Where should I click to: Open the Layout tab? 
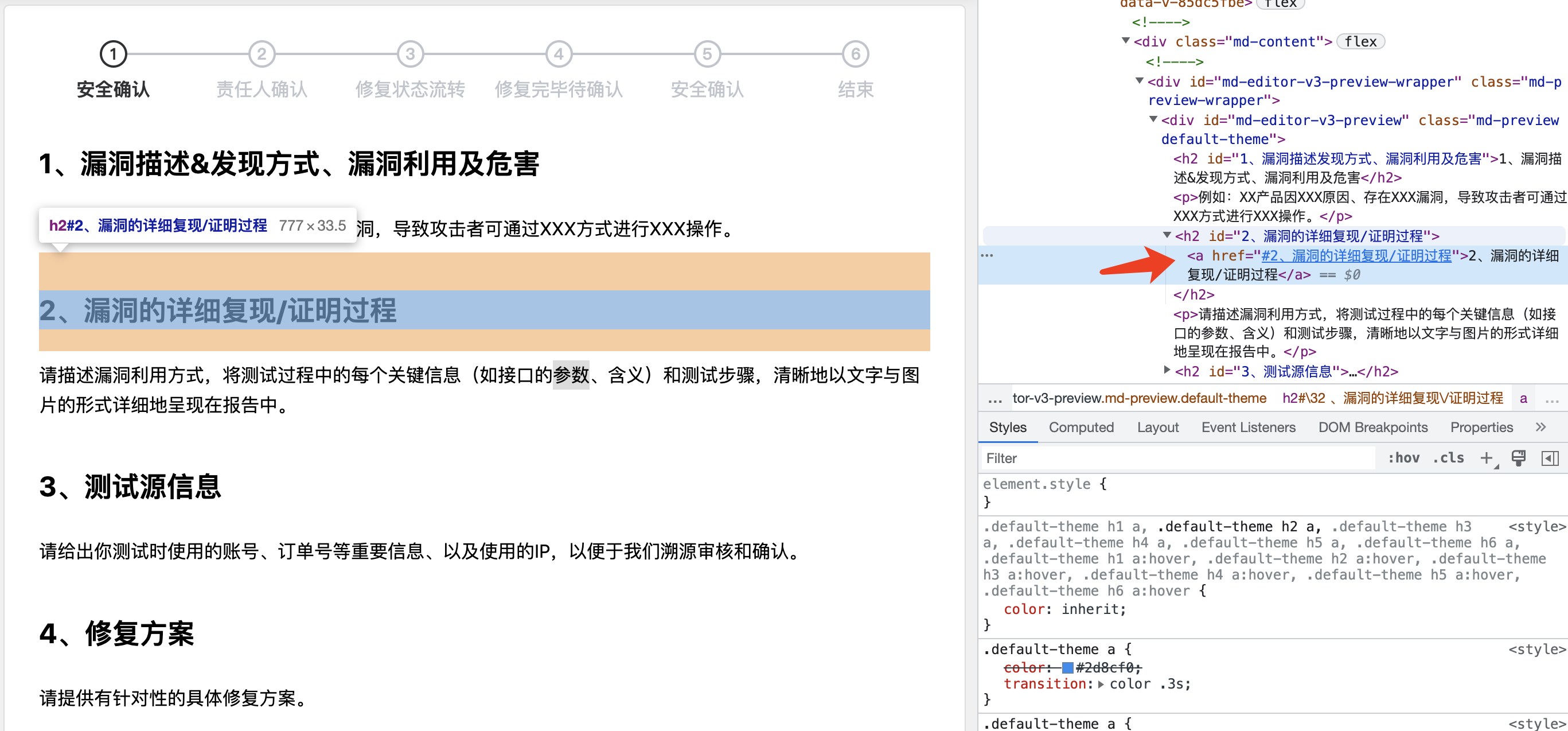pyautogui.click(x=1157, y=427)
